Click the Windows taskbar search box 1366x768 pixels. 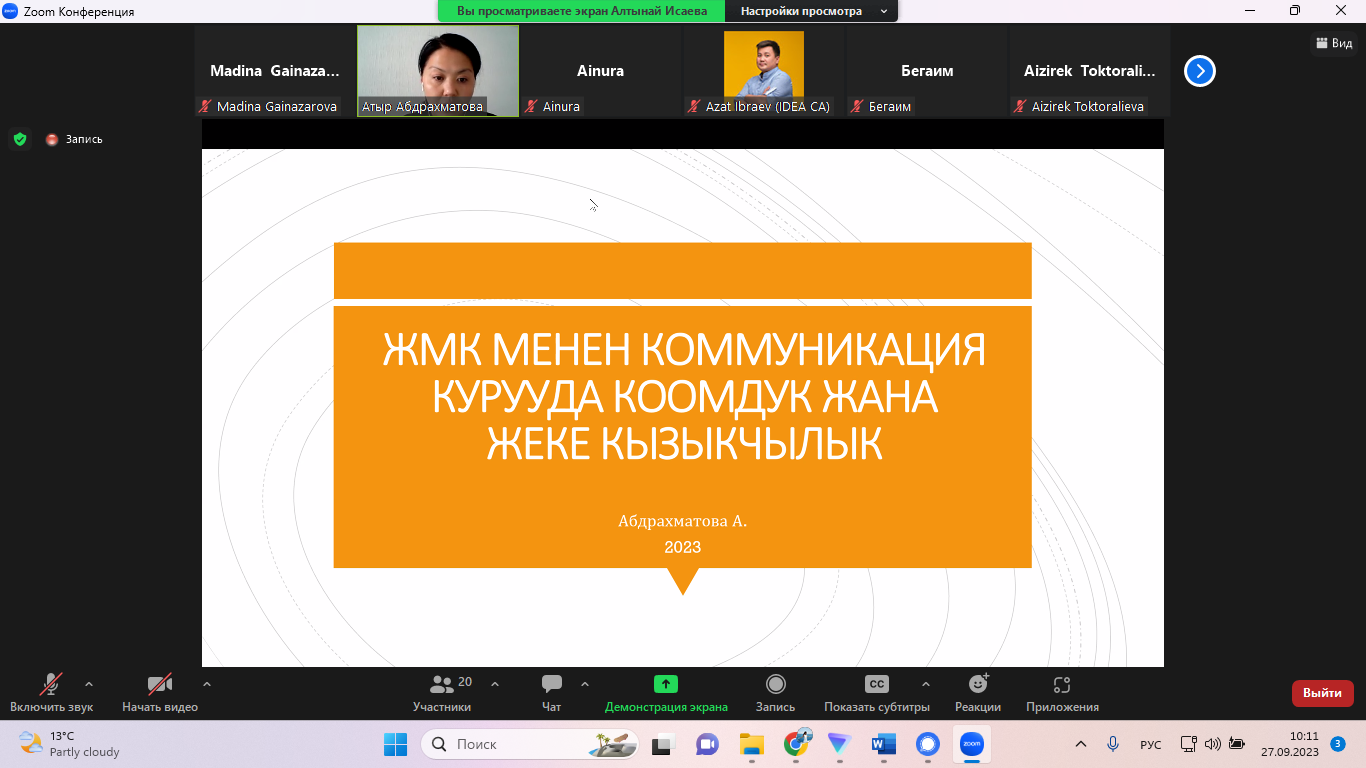coord(530,744)
